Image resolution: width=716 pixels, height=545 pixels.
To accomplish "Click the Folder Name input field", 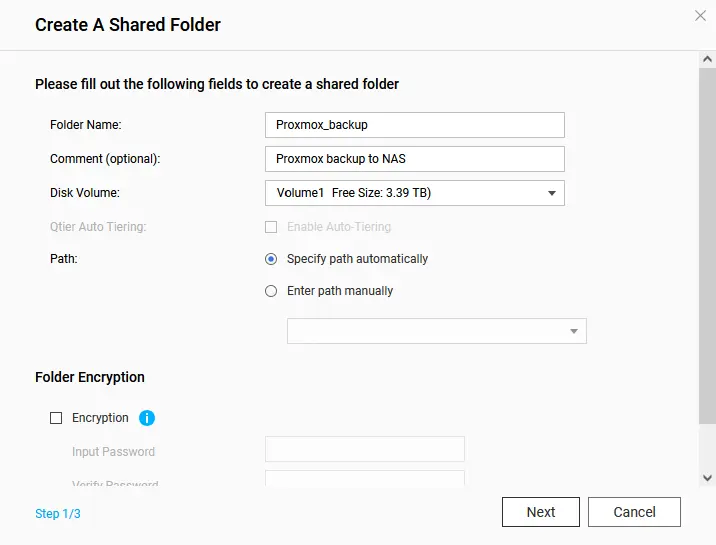I will pos(415,125).
